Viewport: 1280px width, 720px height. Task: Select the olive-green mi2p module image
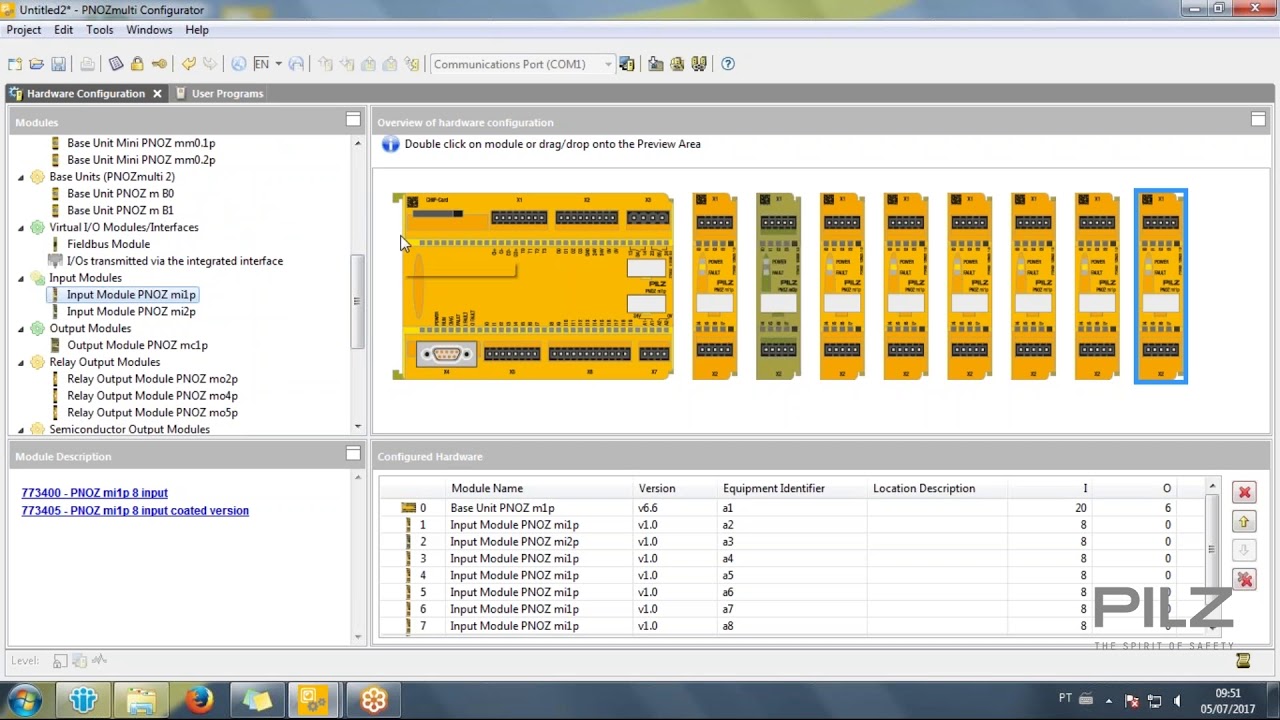pos(778,286)
